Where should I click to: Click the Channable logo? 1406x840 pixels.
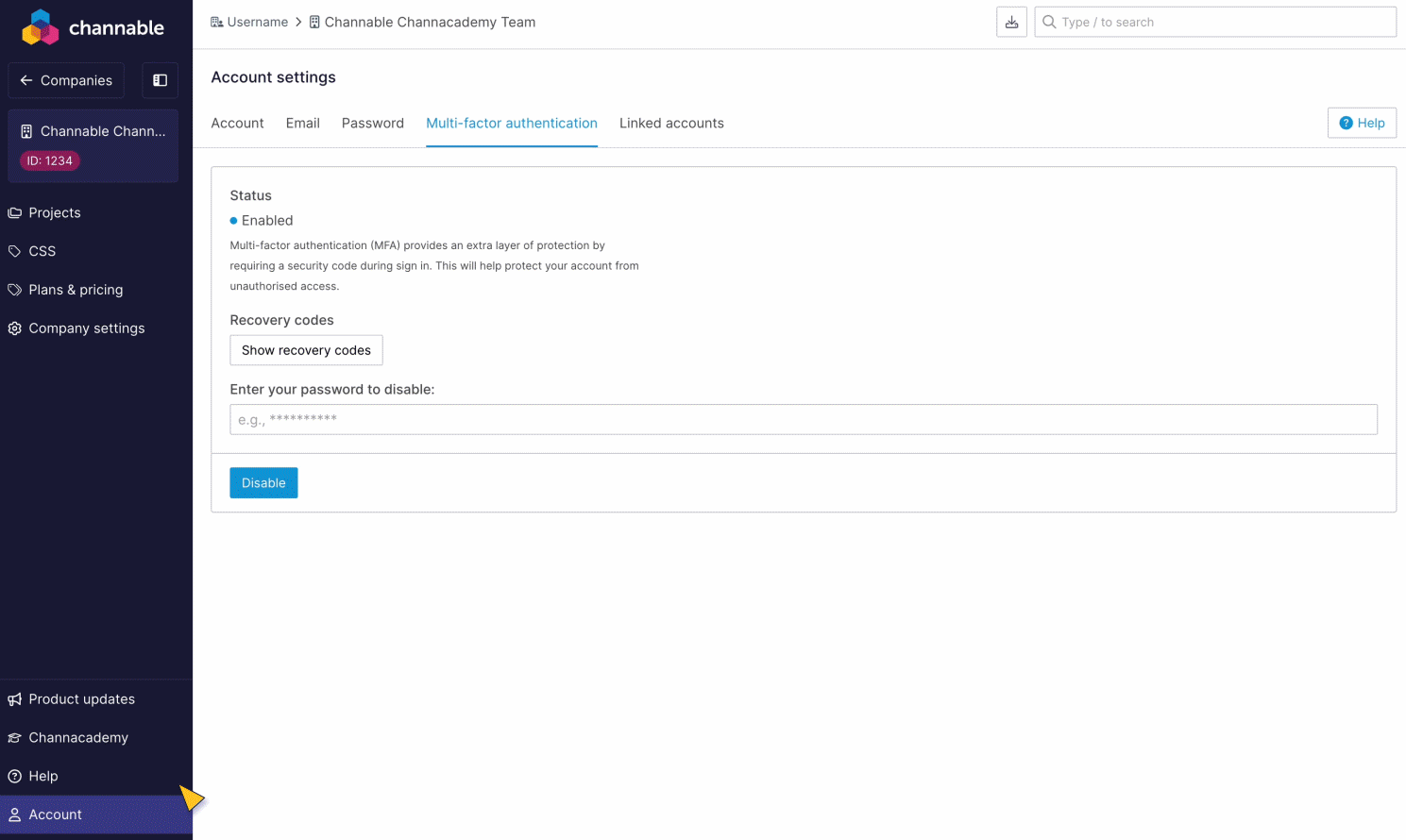coord(93,27)
